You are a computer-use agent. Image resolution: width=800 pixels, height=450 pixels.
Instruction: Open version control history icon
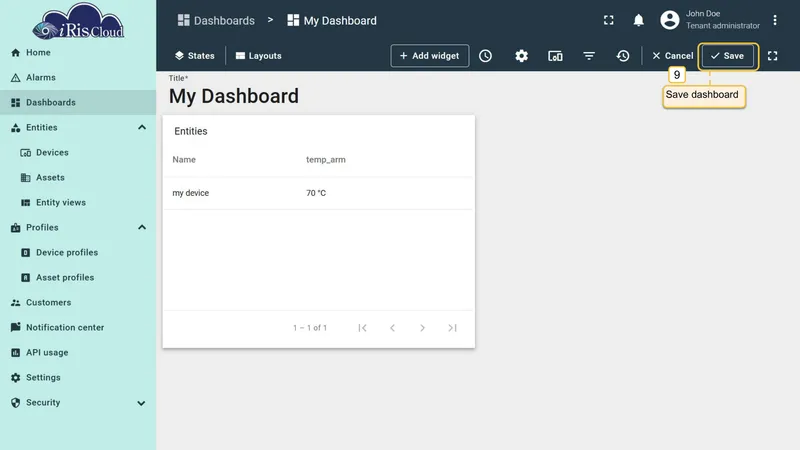[622, 56]
